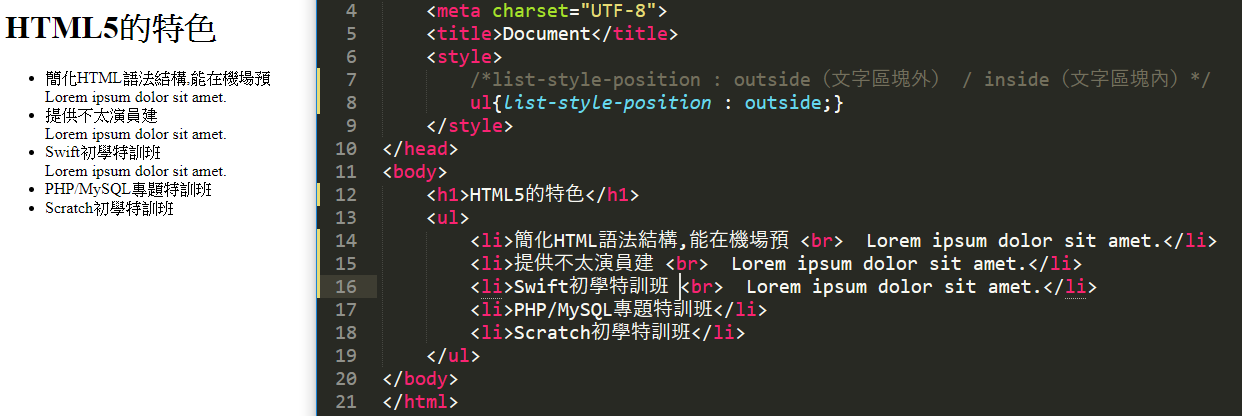Click the Document text inside the title tag
Image resolution: width=1242 pixels, height=416 pixels.
[x=546, y=34]
